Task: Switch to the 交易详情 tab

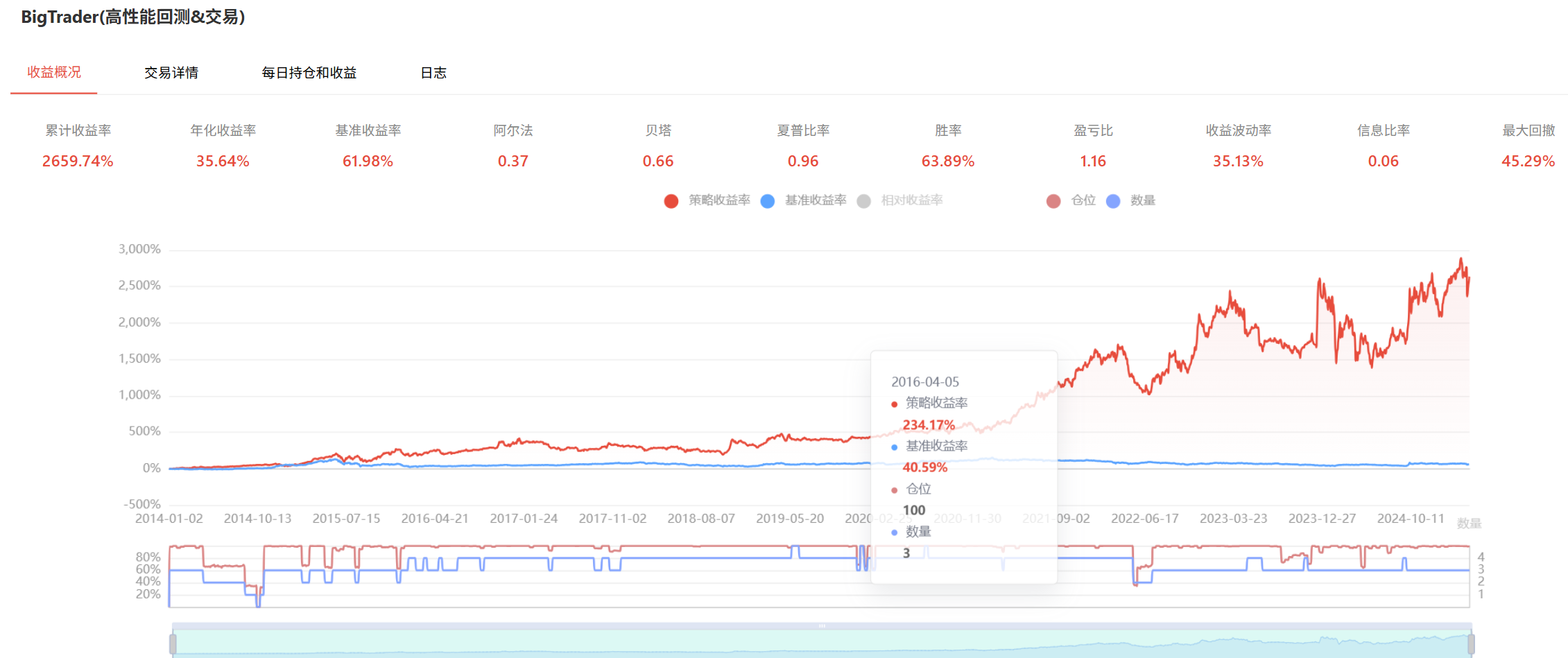Action: [171, 73]
